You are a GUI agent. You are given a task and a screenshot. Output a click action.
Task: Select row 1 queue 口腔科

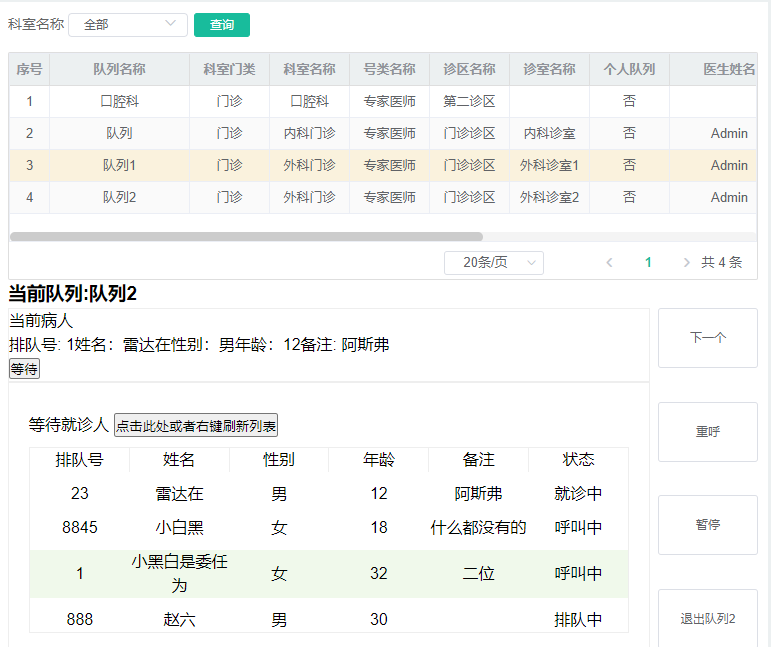pos(383,101)
